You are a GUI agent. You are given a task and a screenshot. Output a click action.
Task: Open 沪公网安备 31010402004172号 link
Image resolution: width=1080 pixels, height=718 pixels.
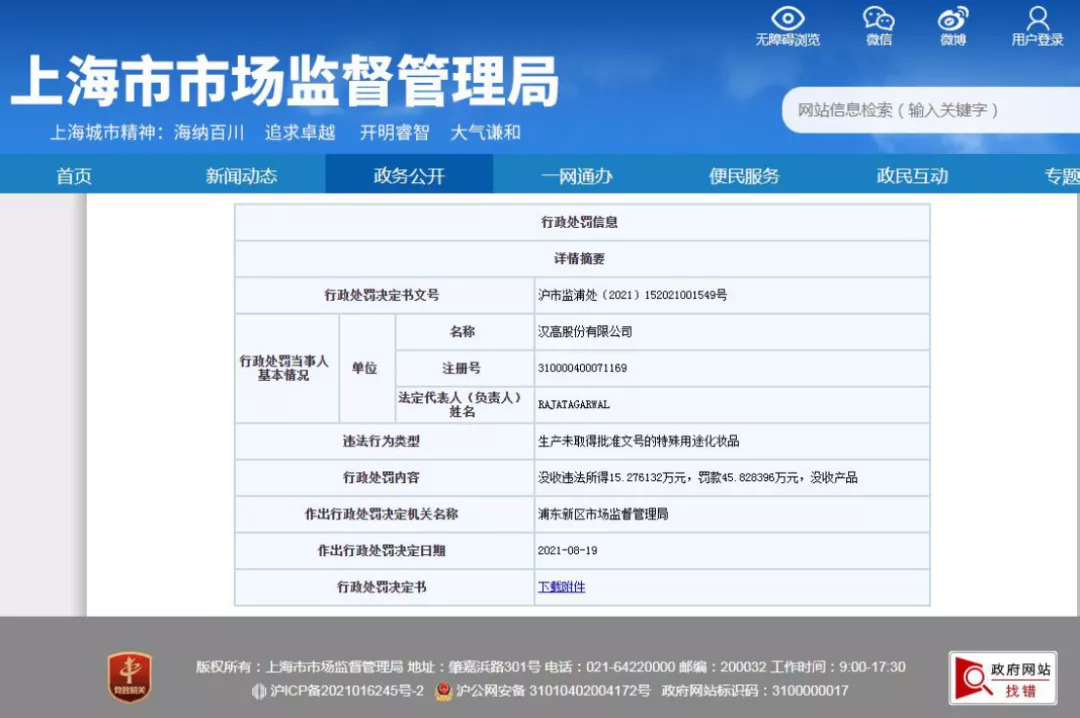pyautogui.click(x=553, y=691)
